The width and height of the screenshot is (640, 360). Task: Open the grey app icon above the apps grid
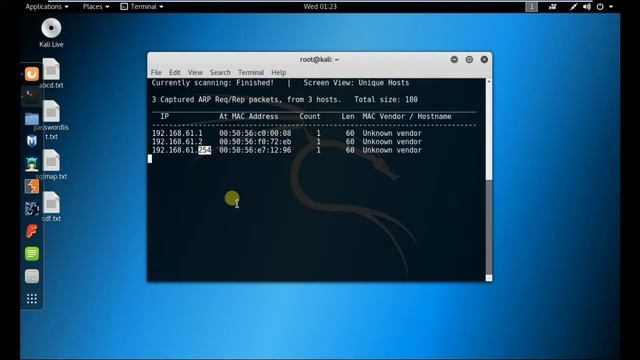coord(32,276)
